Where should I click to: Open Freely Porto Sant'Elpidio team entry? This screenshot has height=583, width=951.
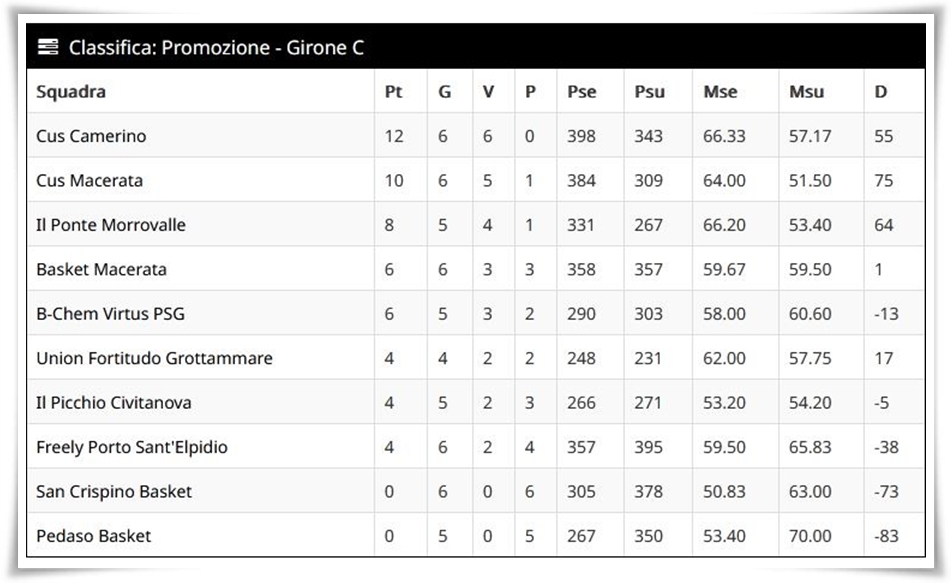[132, 447]
